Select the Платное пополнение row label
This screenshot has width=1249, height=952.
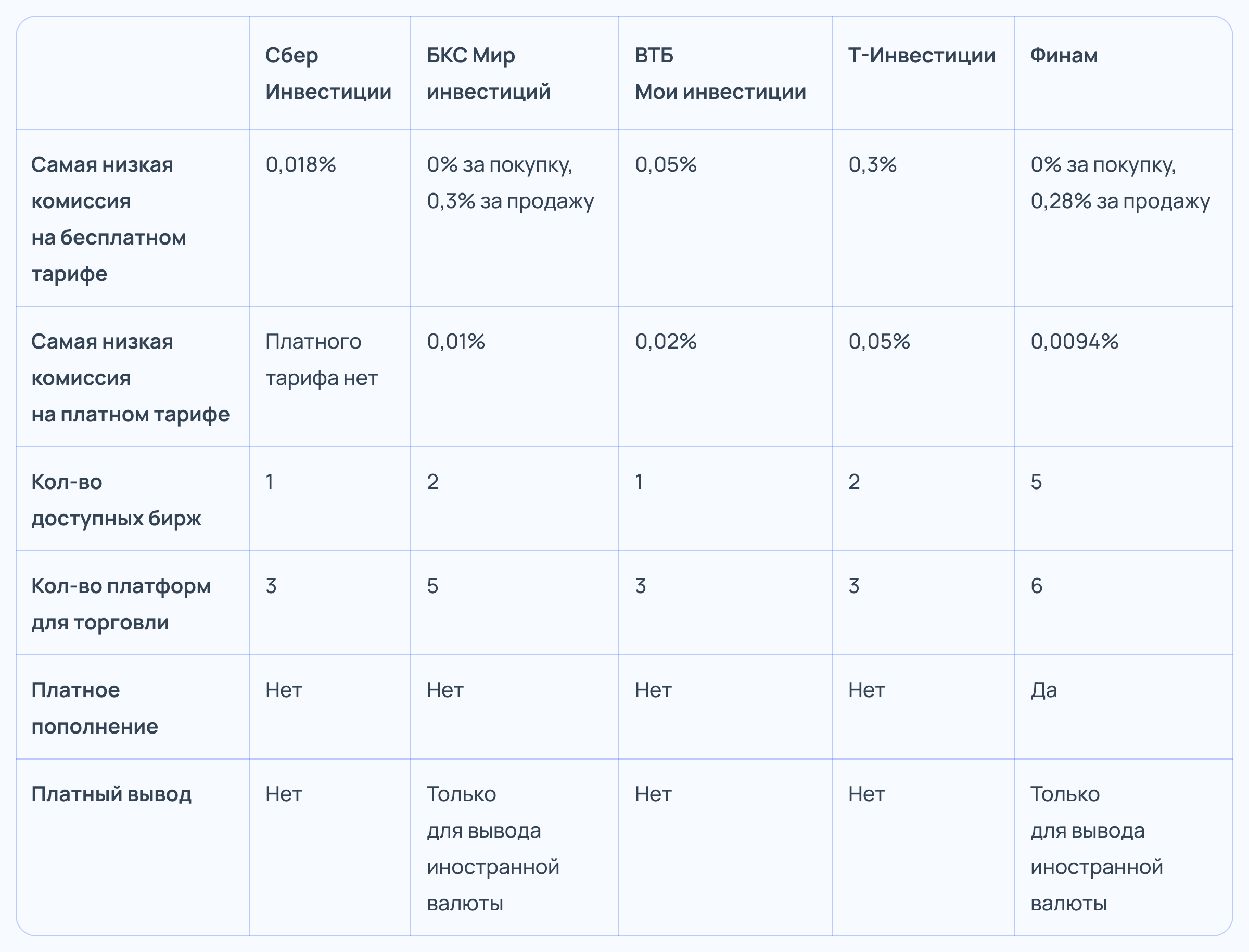(95, 708)
